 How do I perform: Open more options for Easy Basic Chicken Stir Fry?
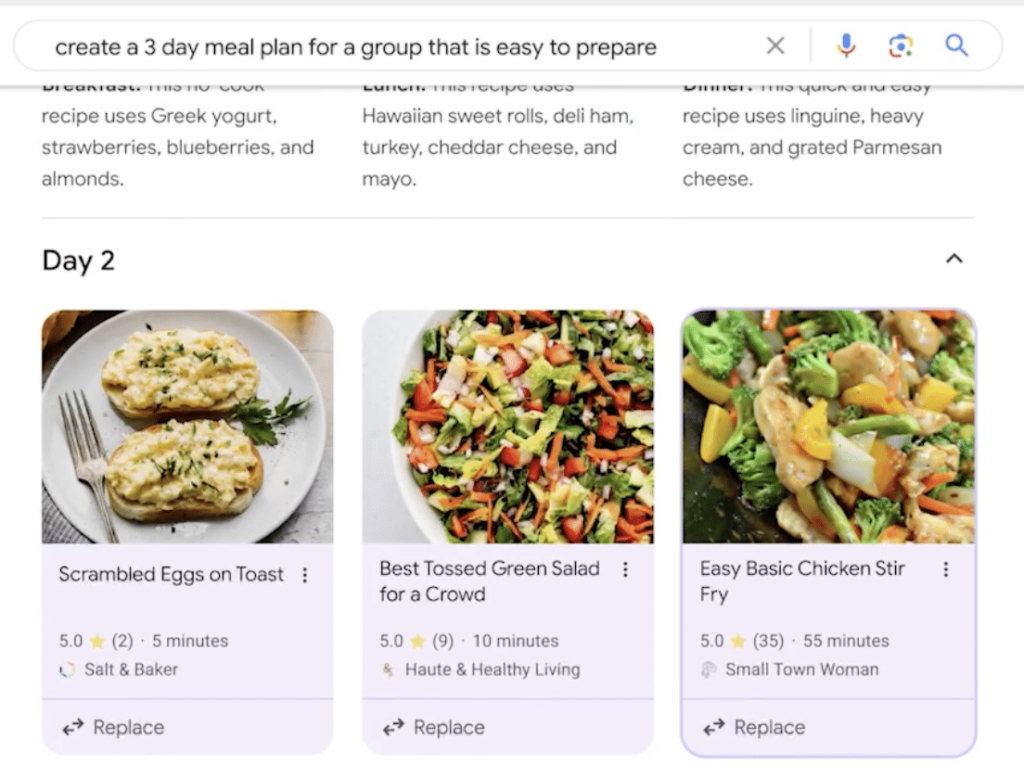click(946, 570)
